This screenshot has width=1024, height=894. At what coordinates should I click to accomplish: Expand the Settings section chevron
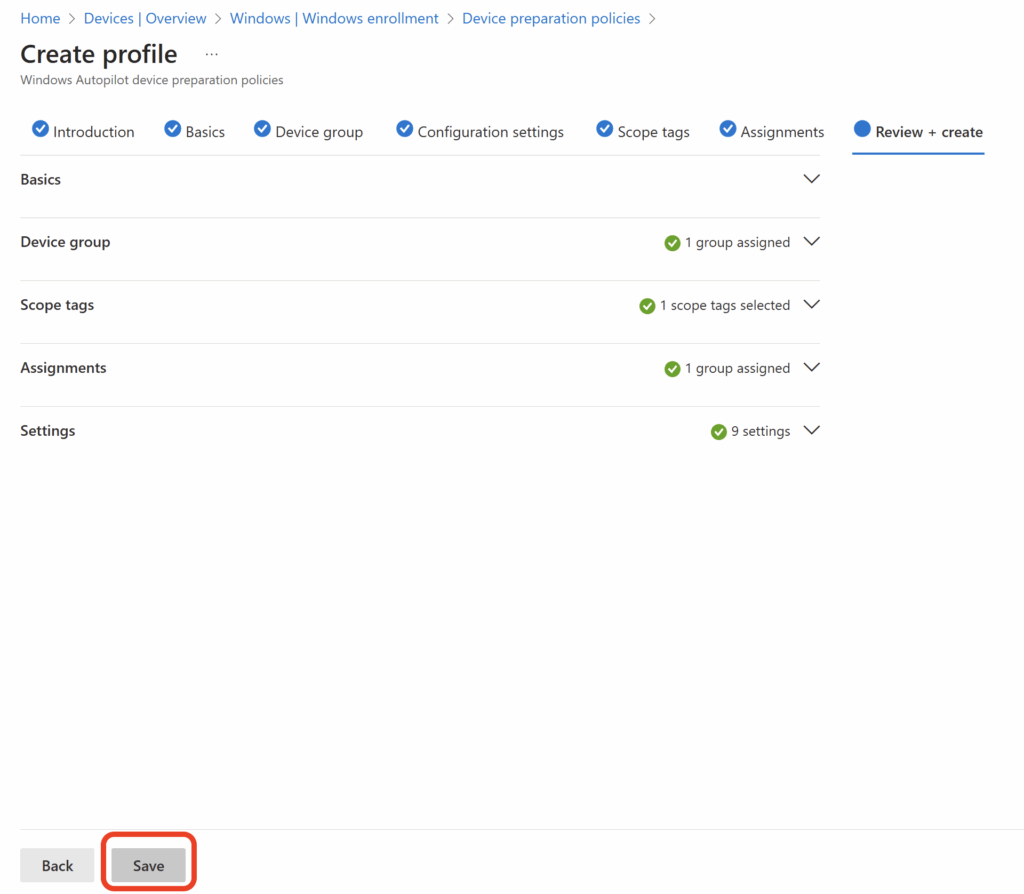(811, 430)
